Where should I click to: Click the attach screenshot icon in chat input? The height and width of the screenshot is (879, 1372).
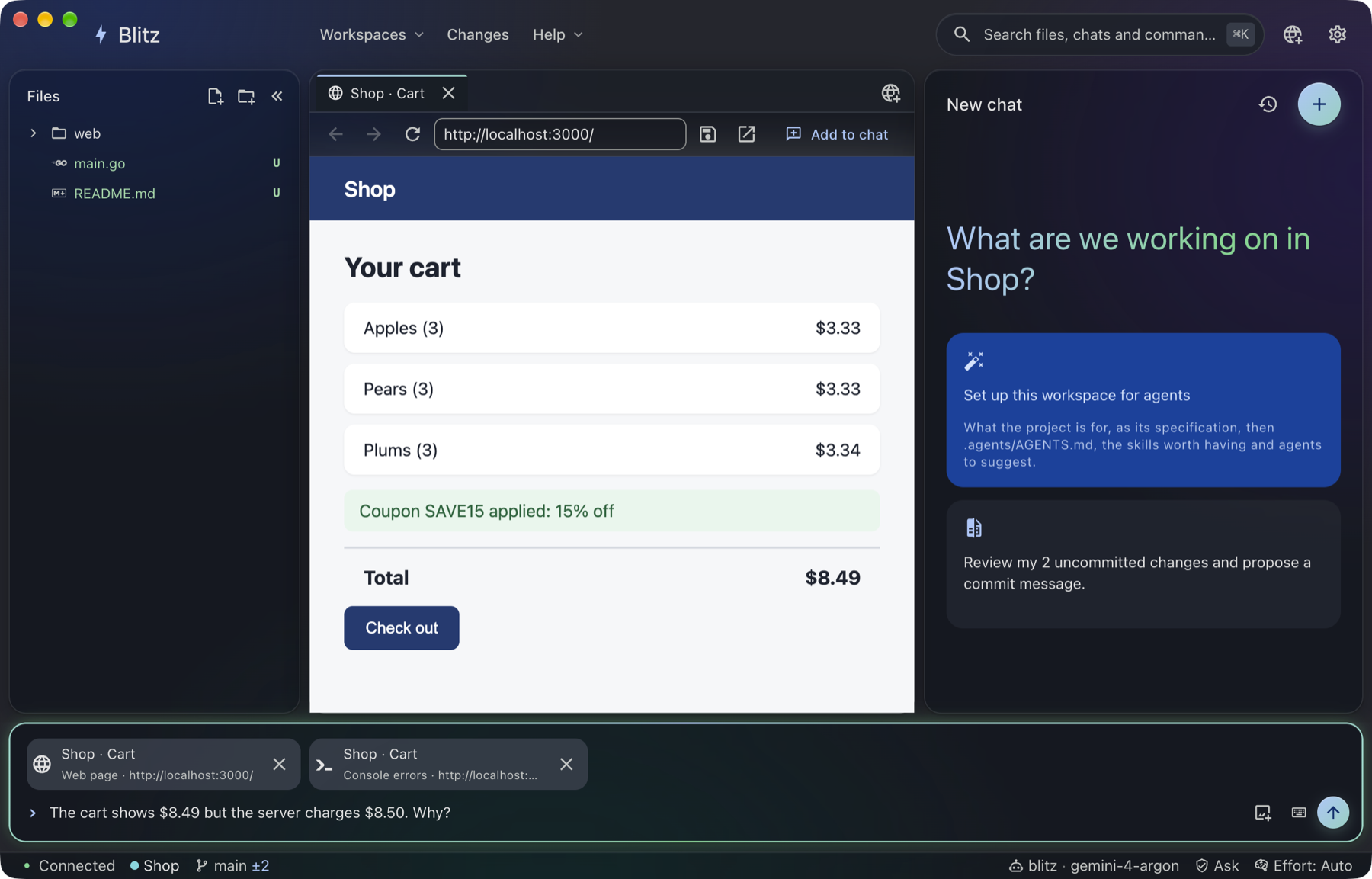[x=1263, y=813]
